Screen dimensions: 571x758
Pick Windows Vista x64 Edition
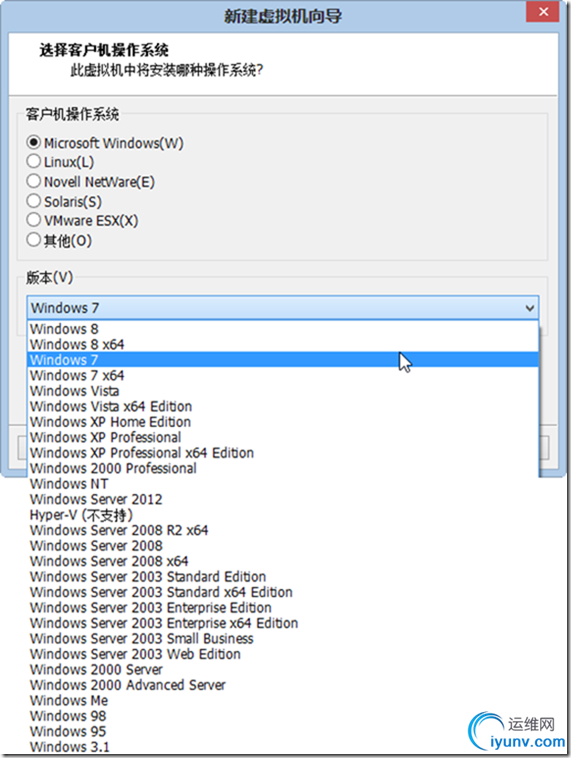pos(283,406)
